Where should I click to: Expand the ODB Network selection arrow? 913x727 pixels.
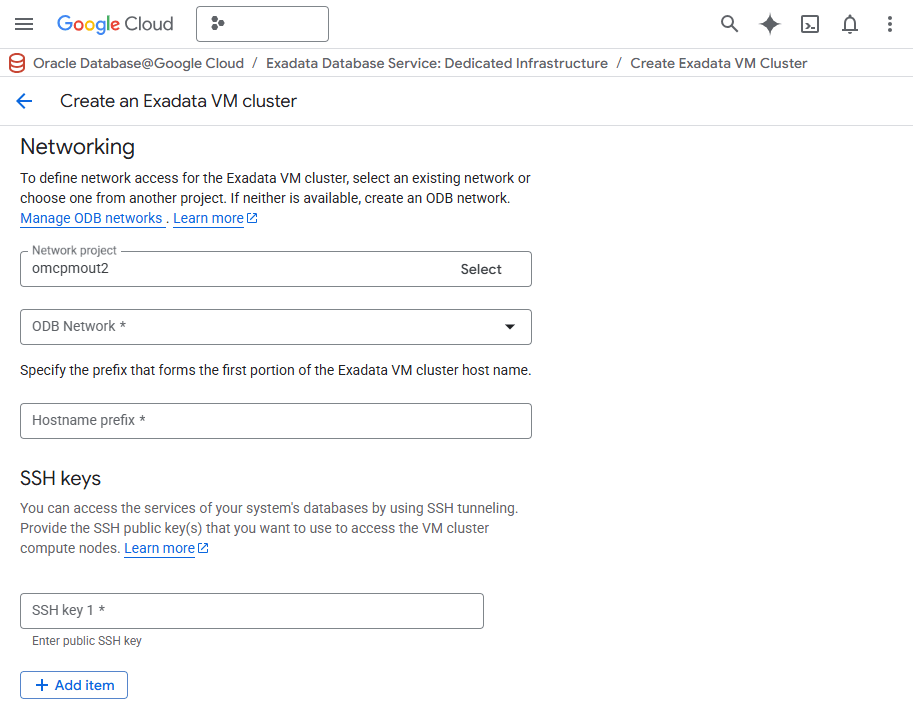510,327
